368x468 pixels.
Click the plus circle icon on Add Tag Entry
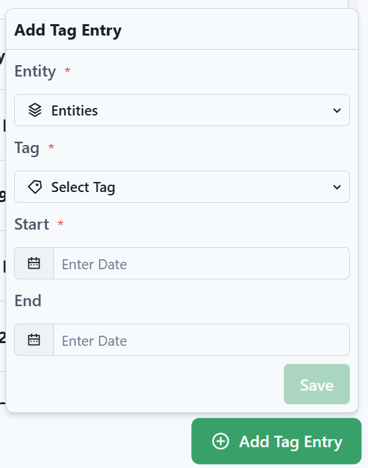[x=220, y=441]
